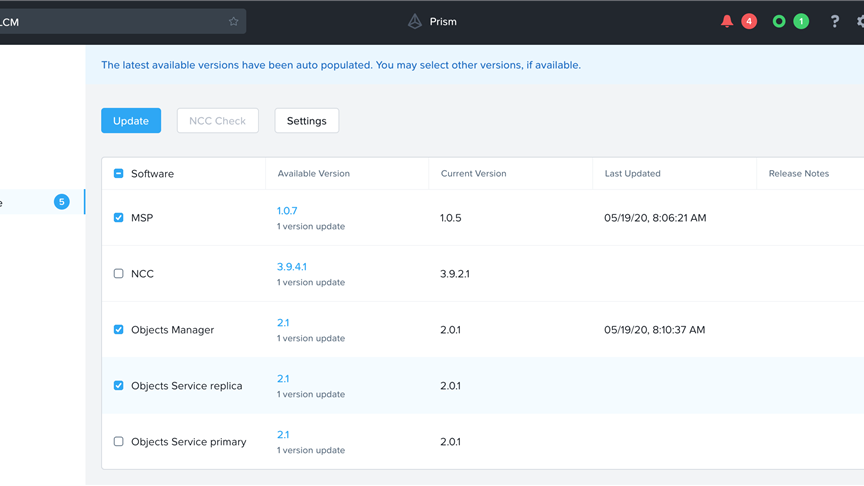The height and width of the screenshot is (486, 864).
Task: Click the Update button
Action: point(131,121)
